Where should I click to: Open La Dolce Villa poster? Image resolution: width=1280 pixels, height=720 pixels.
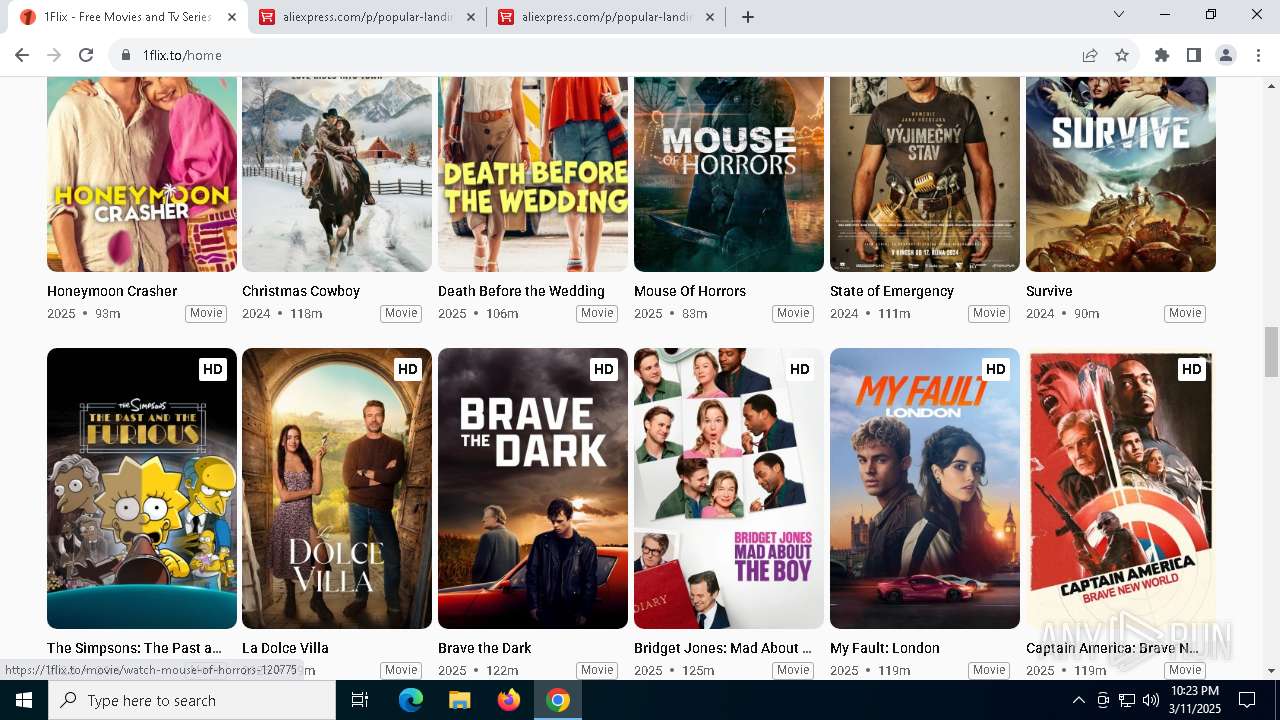coord(337,488)
